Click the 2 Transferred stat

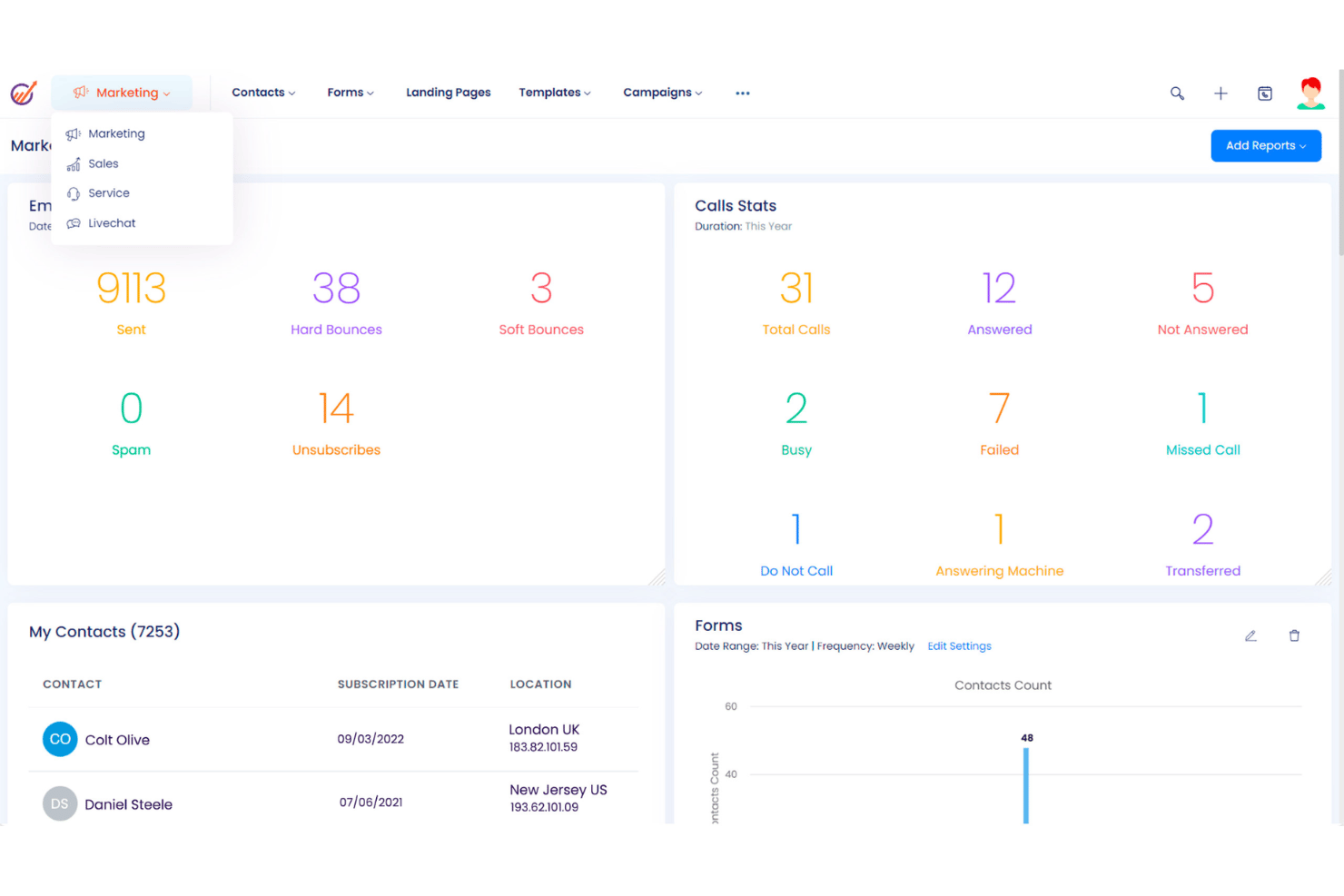click(x=1202, y=545)
